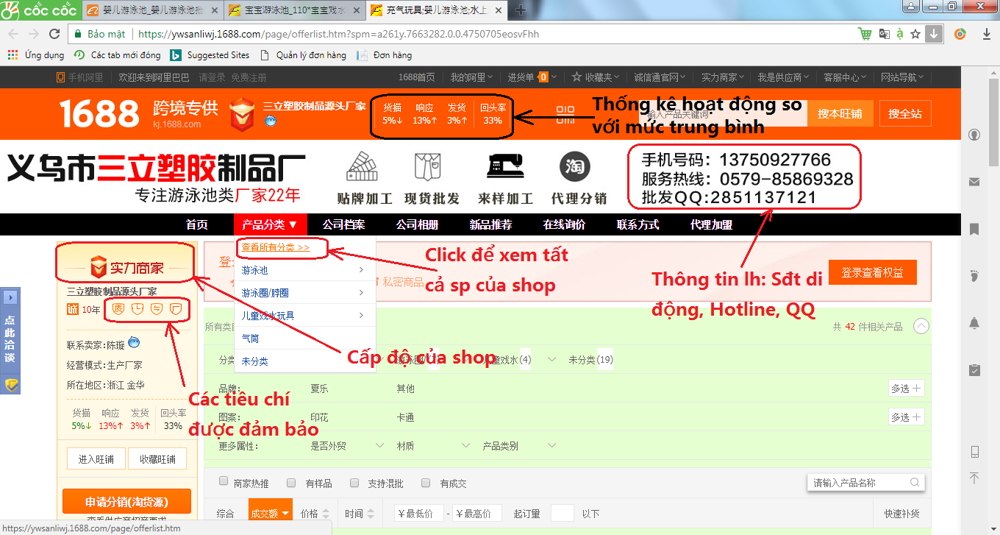
Task: Click the first guarantee badge beside 10年
Action: click(x=118, y=309)
